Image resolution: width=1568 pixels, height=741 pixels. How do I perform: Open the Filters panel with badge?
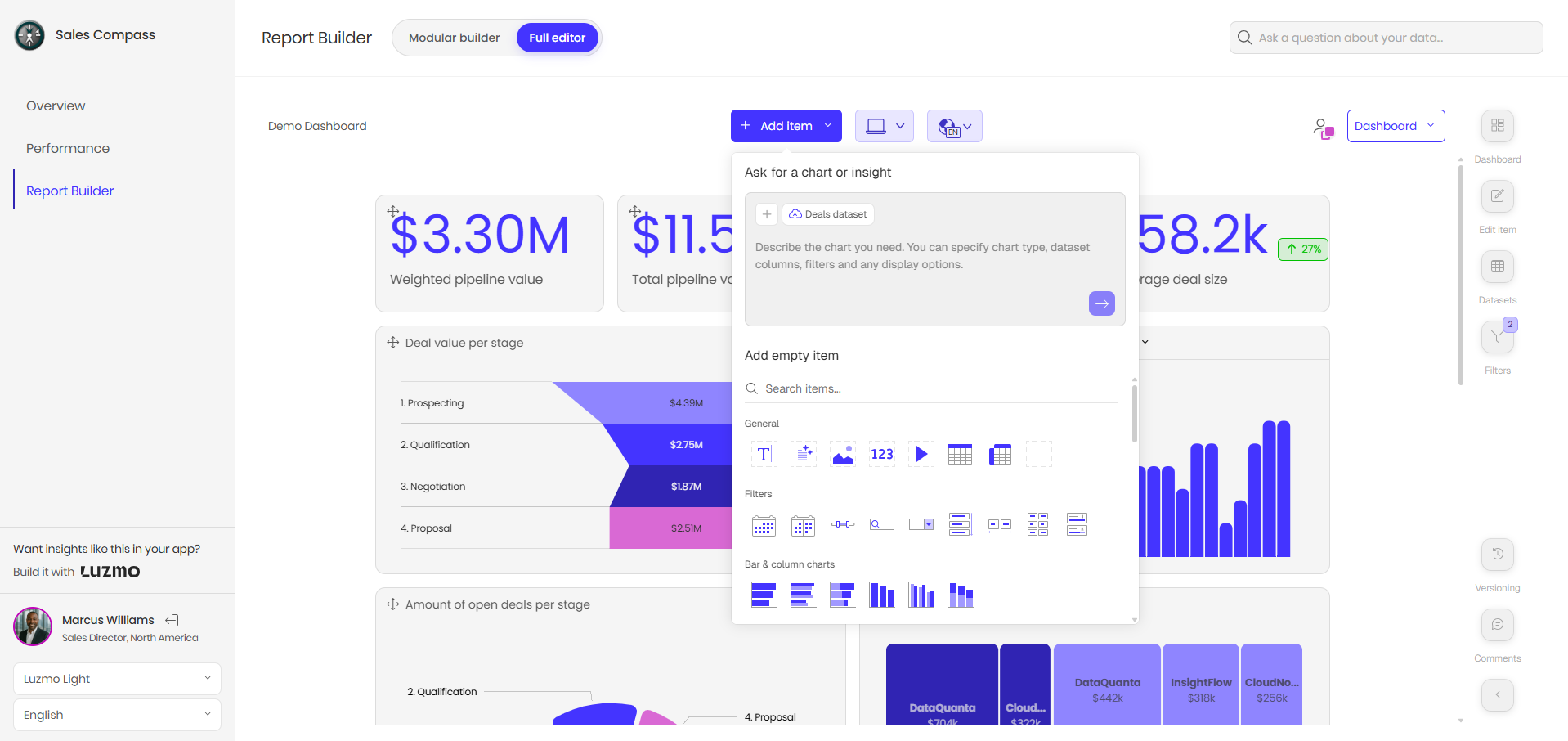tap(1497, 337)
